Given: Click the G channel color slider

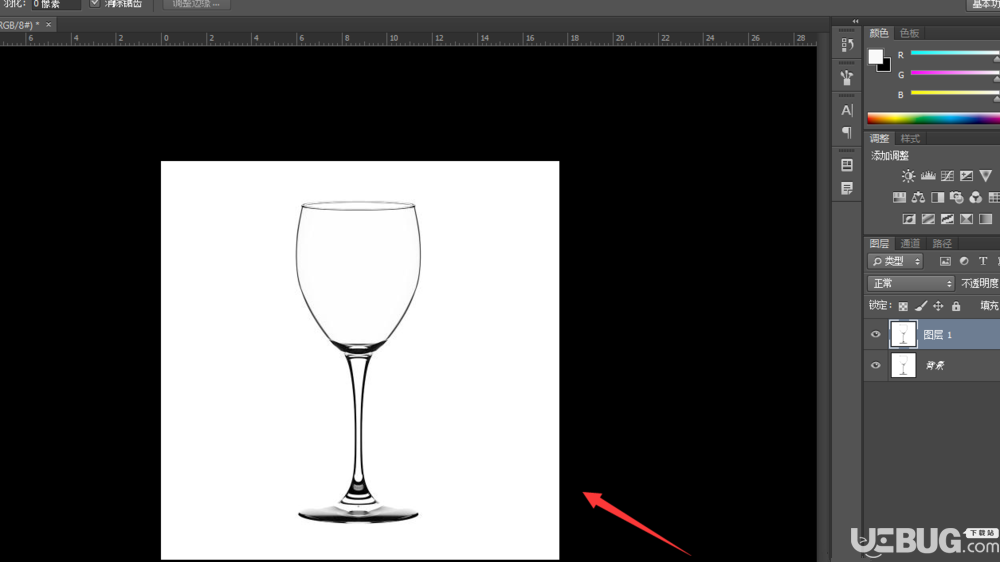Looking at the screenshot, I should click(955, 73).
